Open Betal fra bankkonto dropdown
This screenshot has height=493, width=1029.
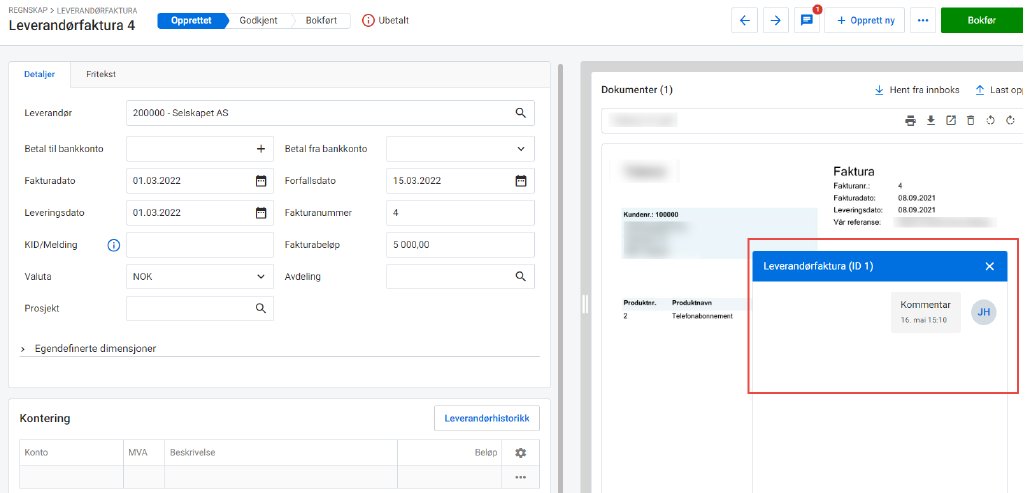(x=520, y=149)
